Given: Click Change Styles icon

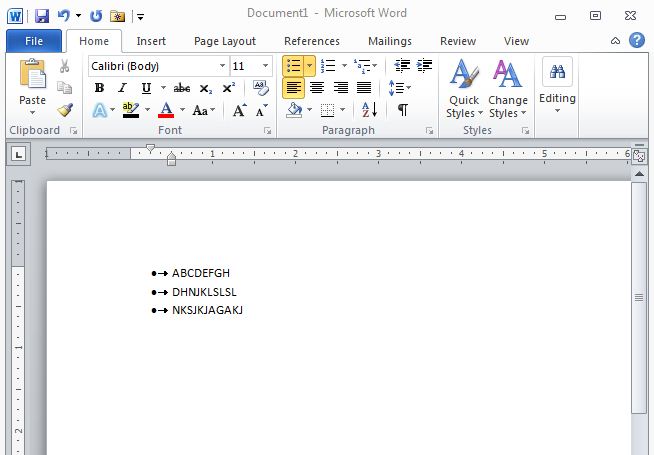Looking at the screenshot, I should pos(508,88).
